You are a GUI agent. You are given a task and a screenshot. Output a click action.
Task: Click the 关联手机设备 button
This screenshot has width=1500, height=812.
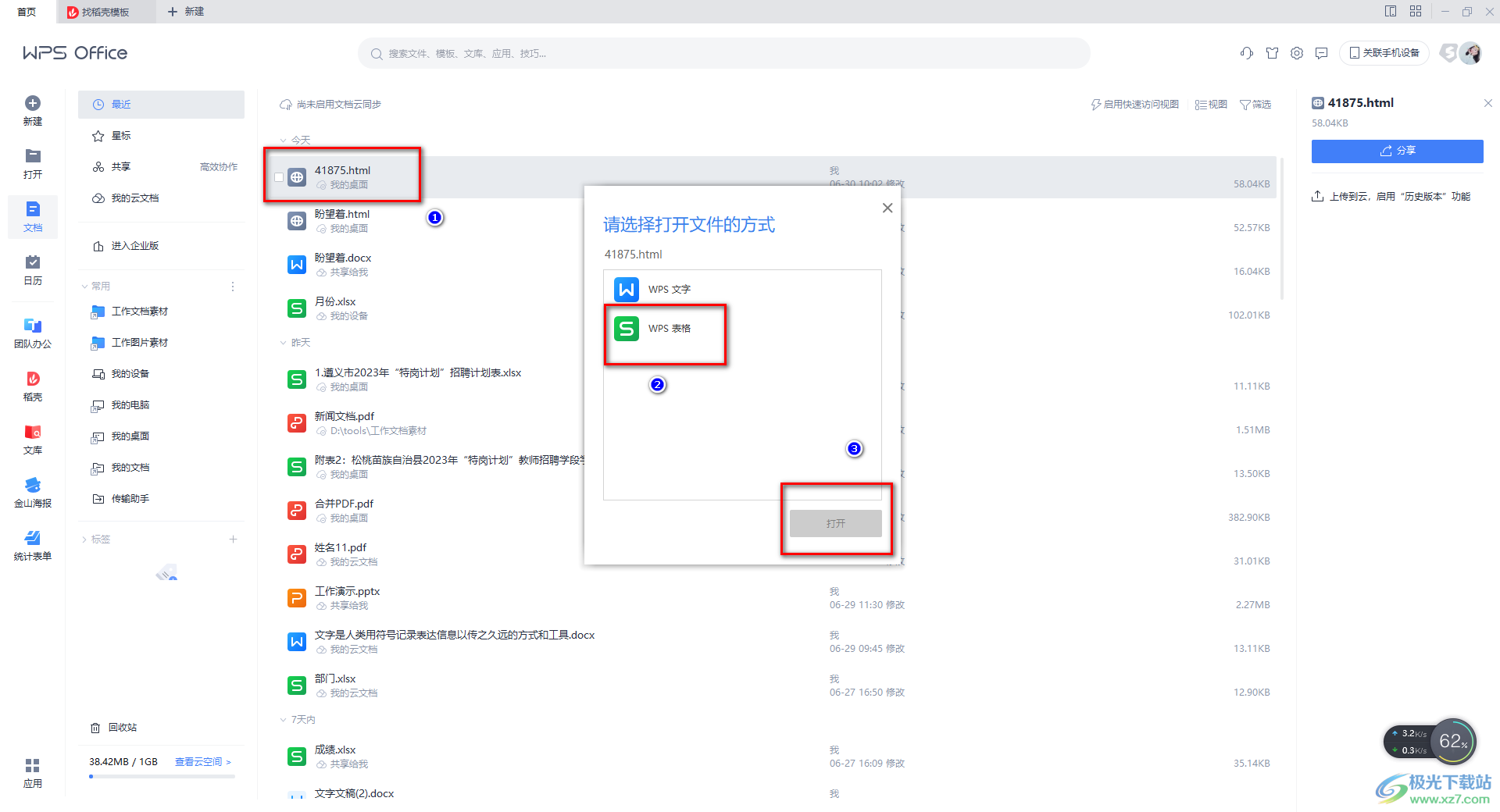[x=1384, y=53]
